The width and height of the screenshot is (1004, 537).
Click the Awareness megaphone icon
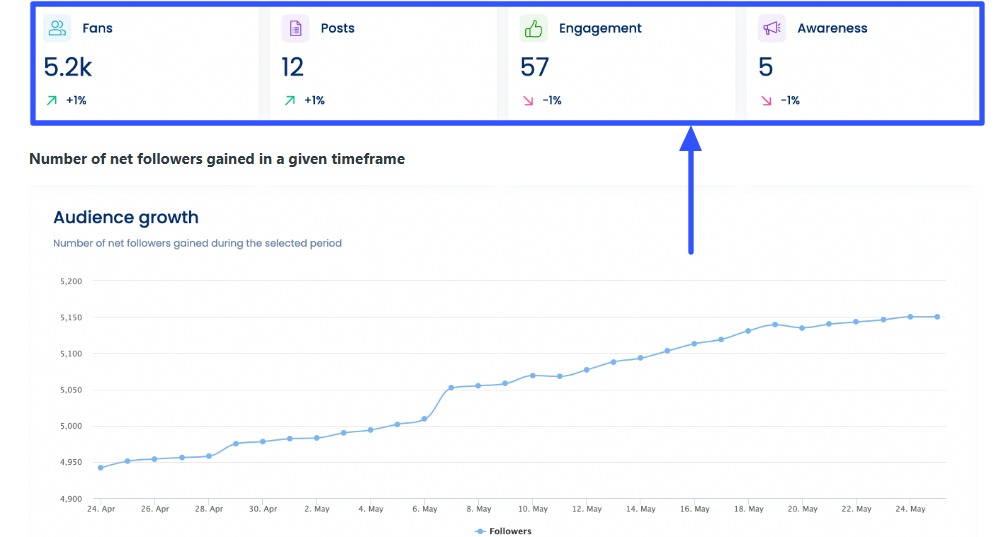[x=771, y=28]
